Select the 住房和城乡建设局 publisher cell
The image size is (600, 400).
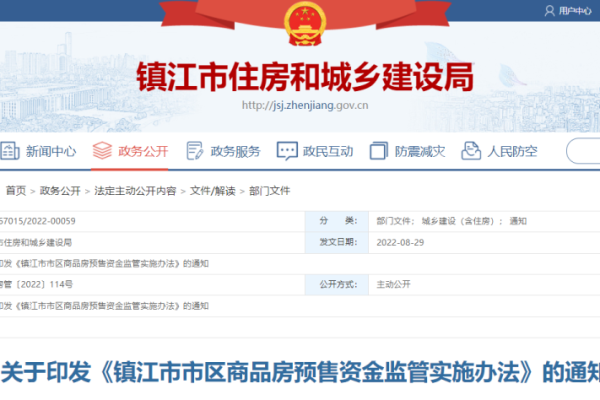152,242
